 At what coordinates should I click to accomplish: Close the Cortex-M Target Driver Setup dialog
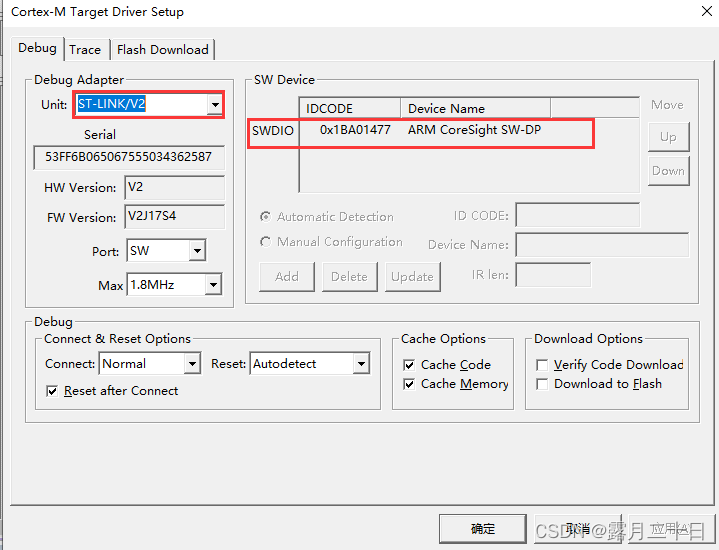point(707,11)
